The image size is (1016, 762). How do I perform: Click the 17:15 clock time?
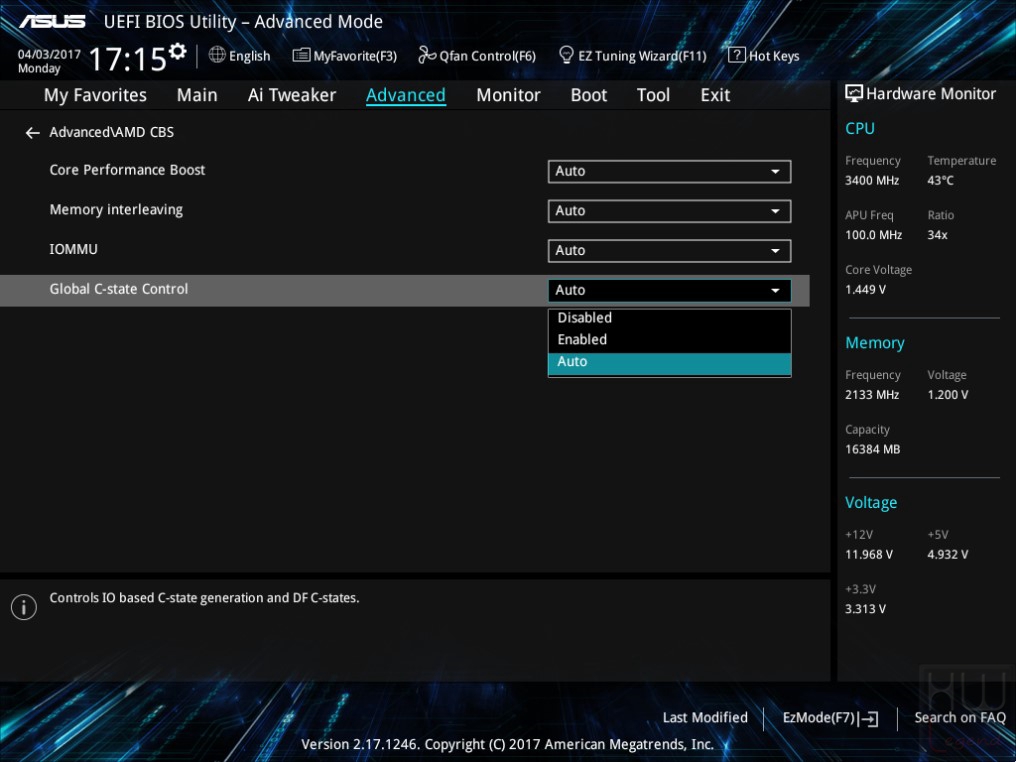pyautogui.click(x=128, y=60)
